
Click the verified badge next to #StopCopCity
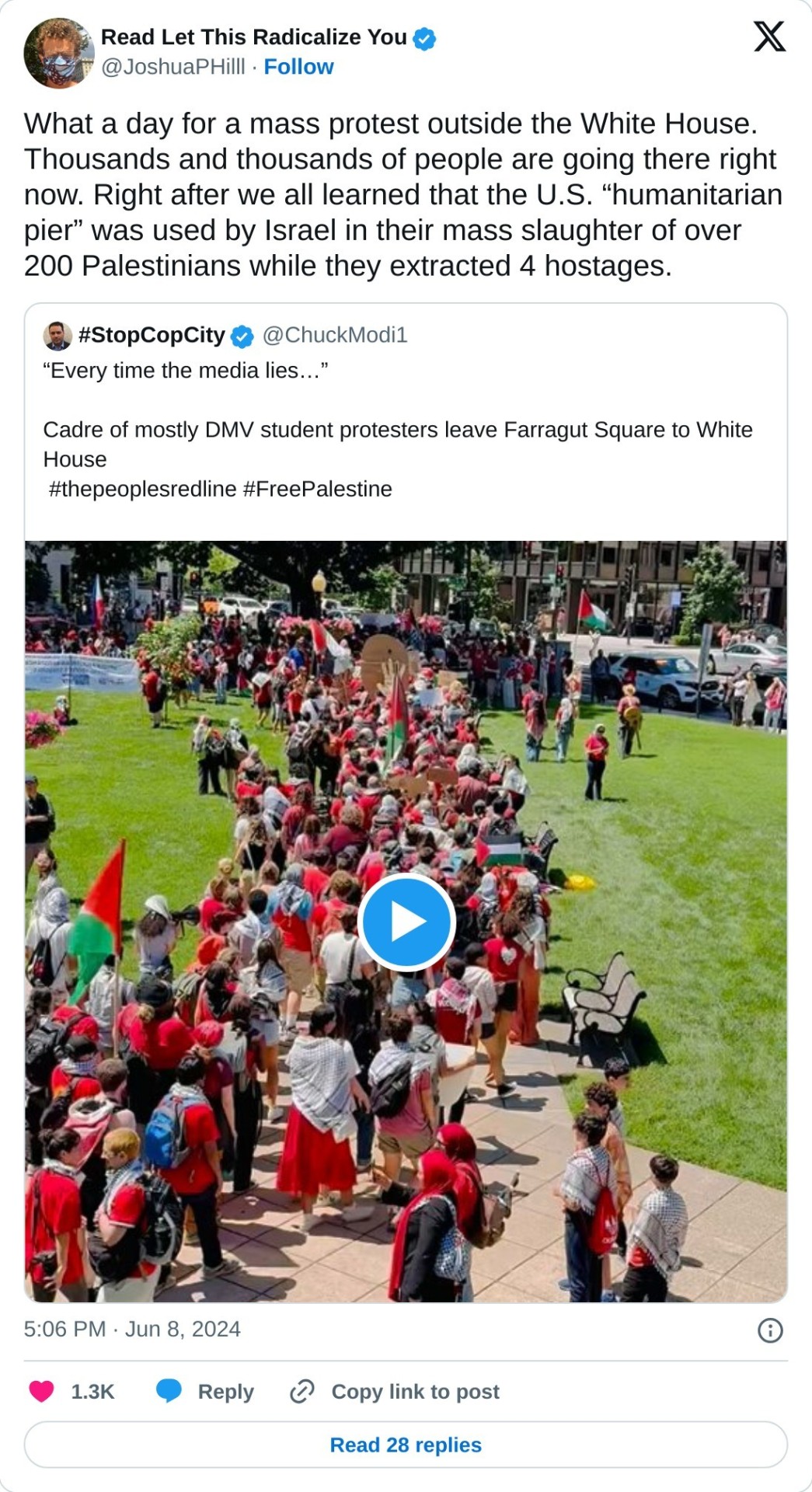(x=242, y=336)
